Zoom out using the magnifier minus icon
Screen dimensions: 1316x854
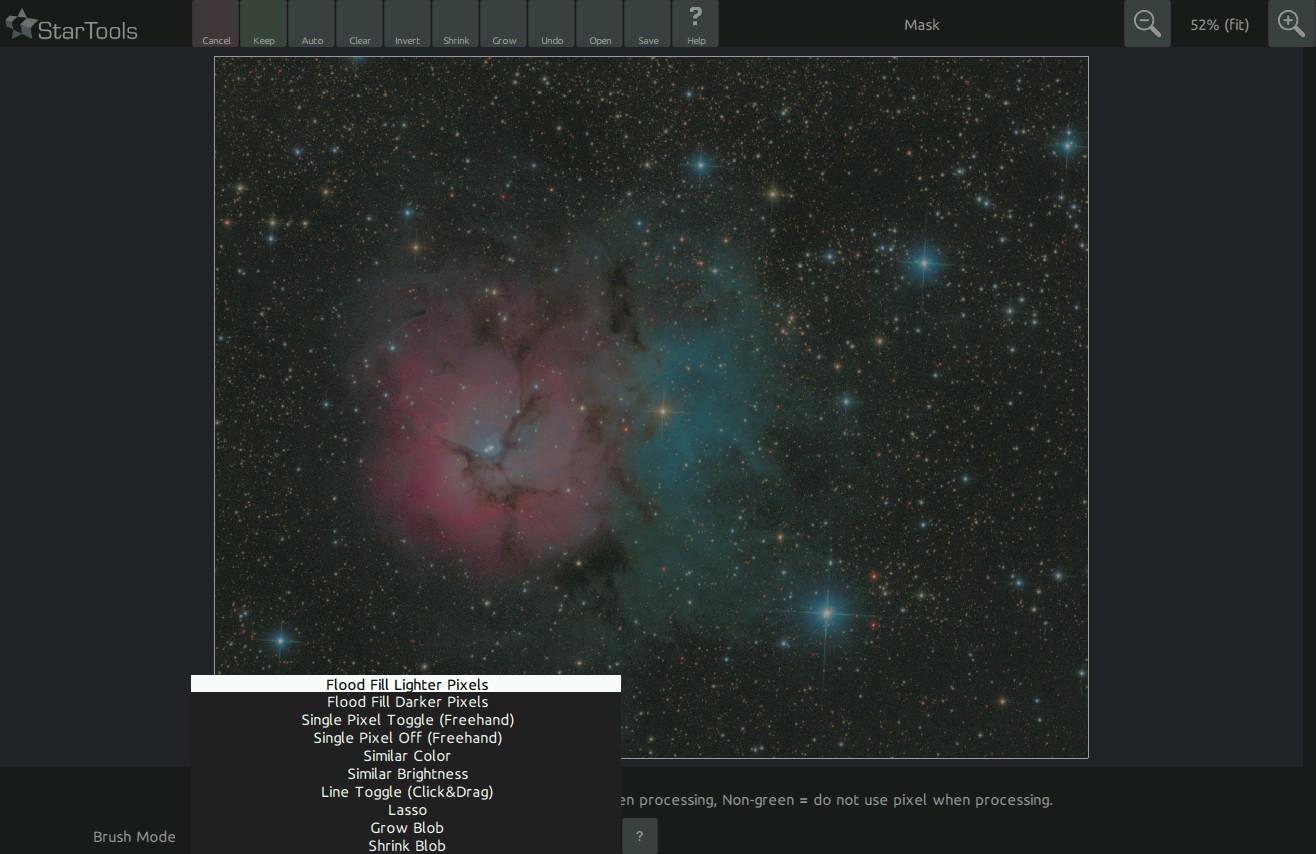1147,24
